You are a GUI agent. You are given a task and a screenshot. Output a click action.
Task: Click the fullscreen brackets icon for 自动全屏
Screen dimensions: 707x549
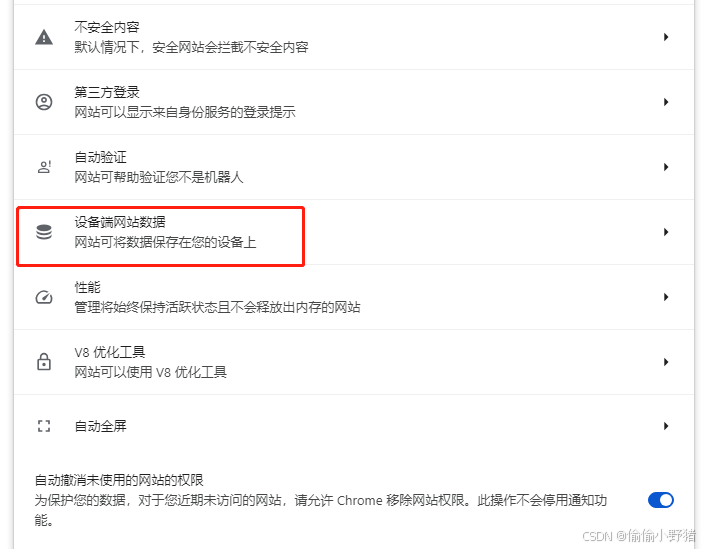point(44,426)
